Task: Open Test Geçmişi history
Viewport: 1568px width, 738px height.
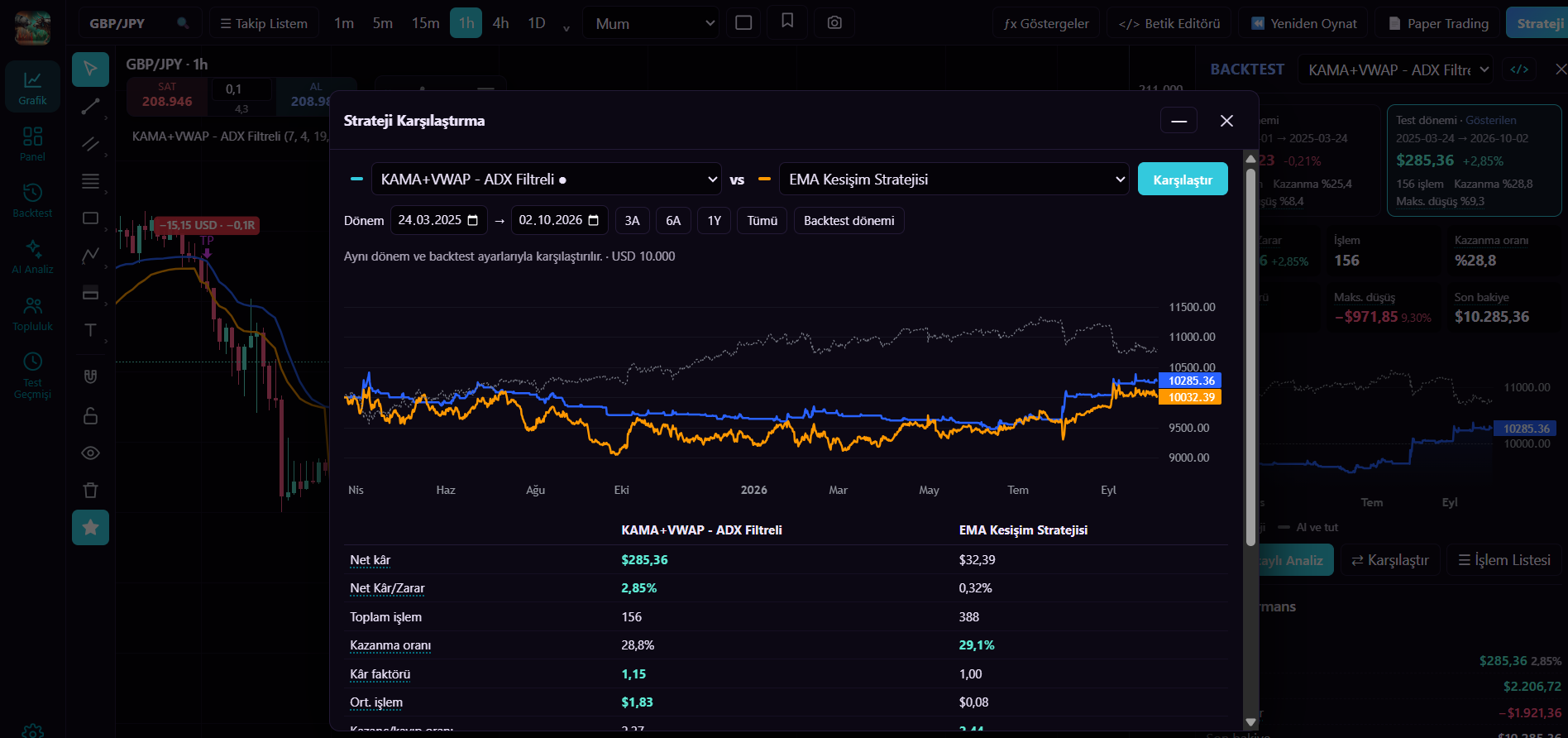Action: pyautogui.click(x=32, y=374)
